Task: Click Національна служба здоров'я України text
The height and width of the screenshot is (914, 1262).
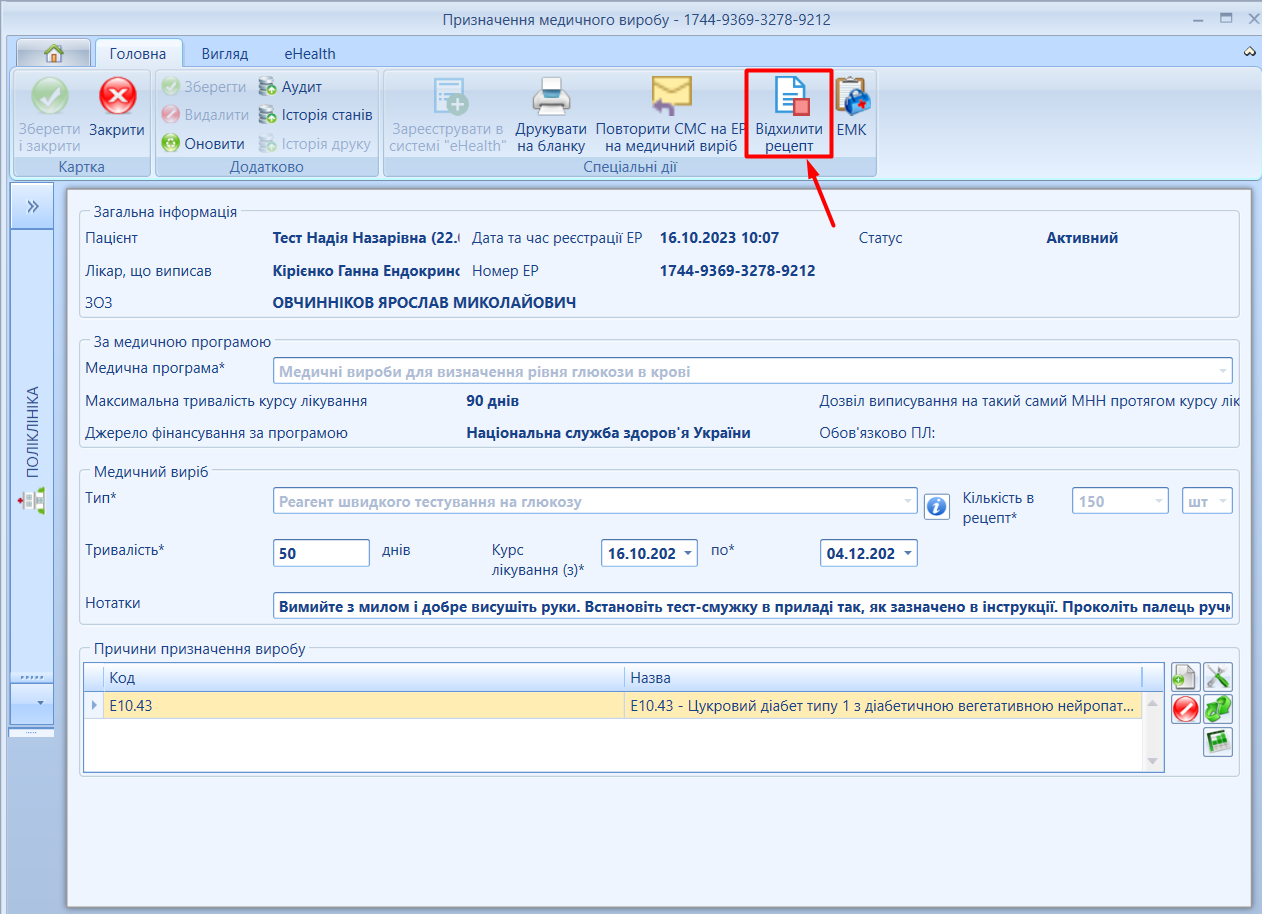Action: (608, 433)
